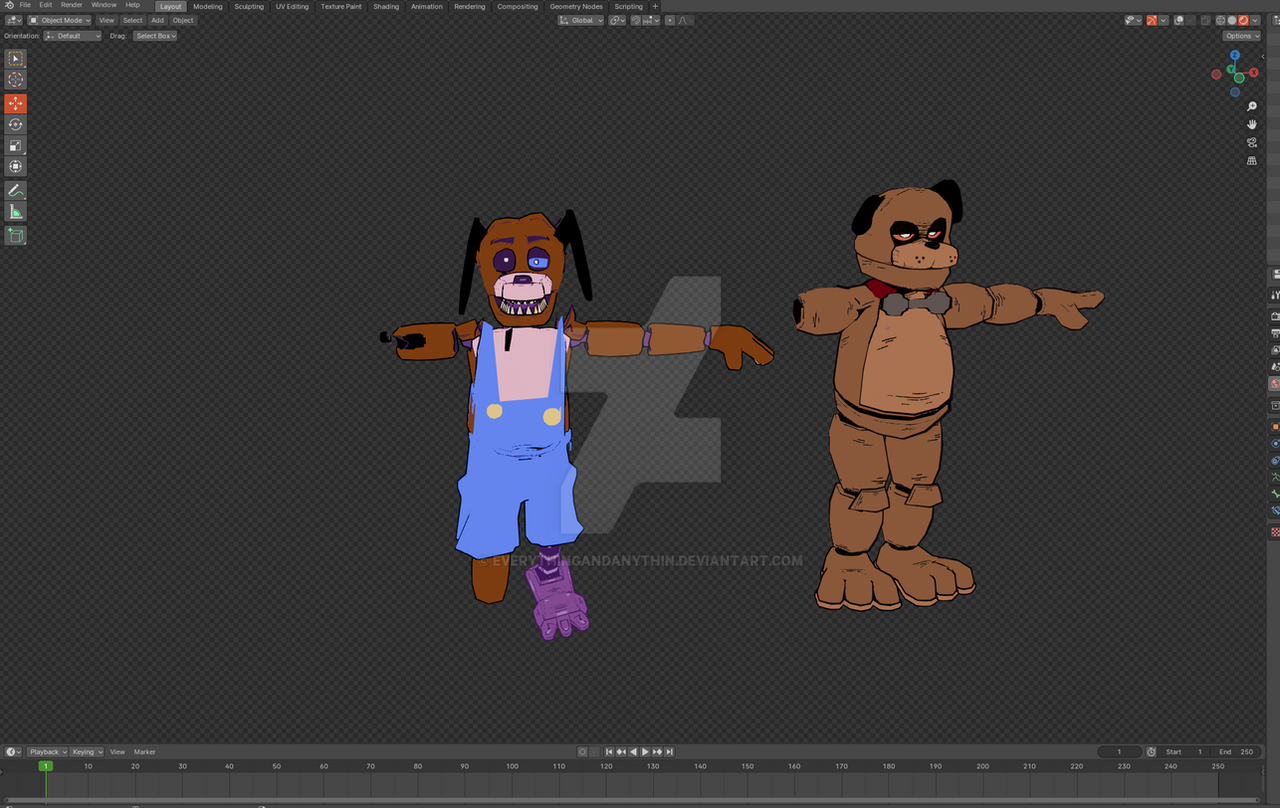Open the Edit menu

click(x=46, y=5)
